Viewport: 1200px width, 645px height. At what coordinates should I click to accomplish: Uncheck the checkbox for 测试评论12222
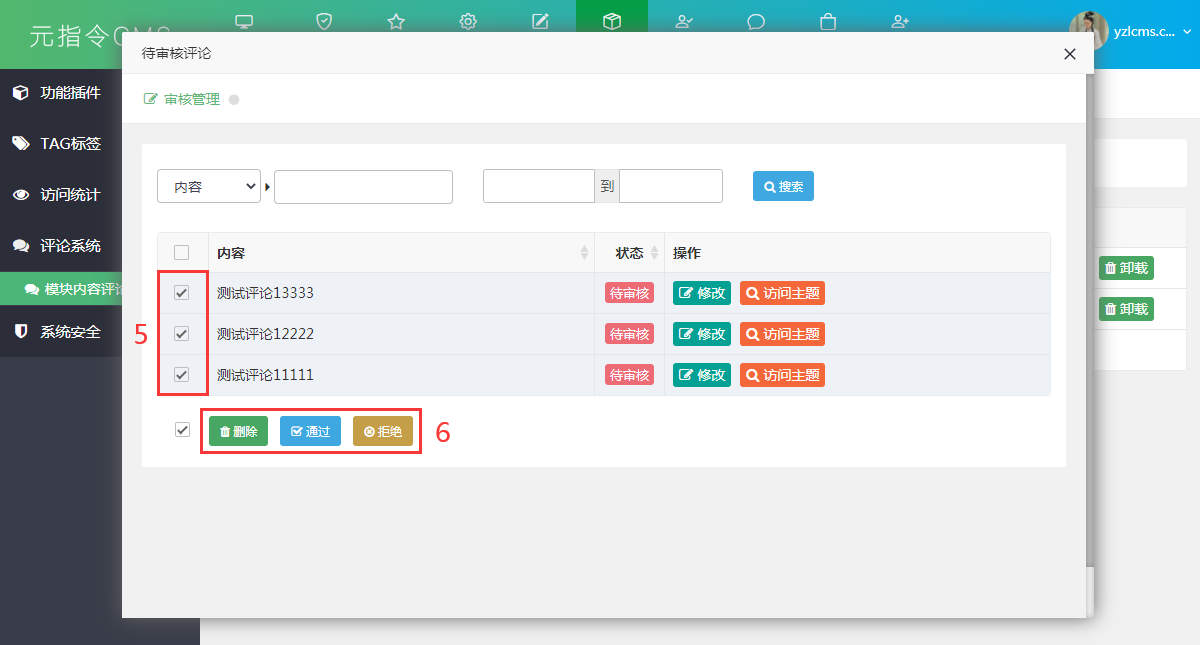click(x=182, y=334)
